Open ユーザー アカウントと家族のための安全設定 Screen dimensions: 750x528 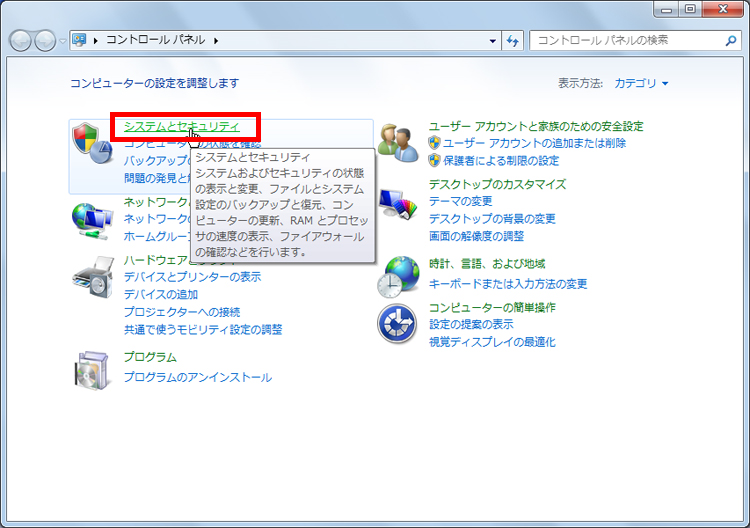[x=536, y=126]
